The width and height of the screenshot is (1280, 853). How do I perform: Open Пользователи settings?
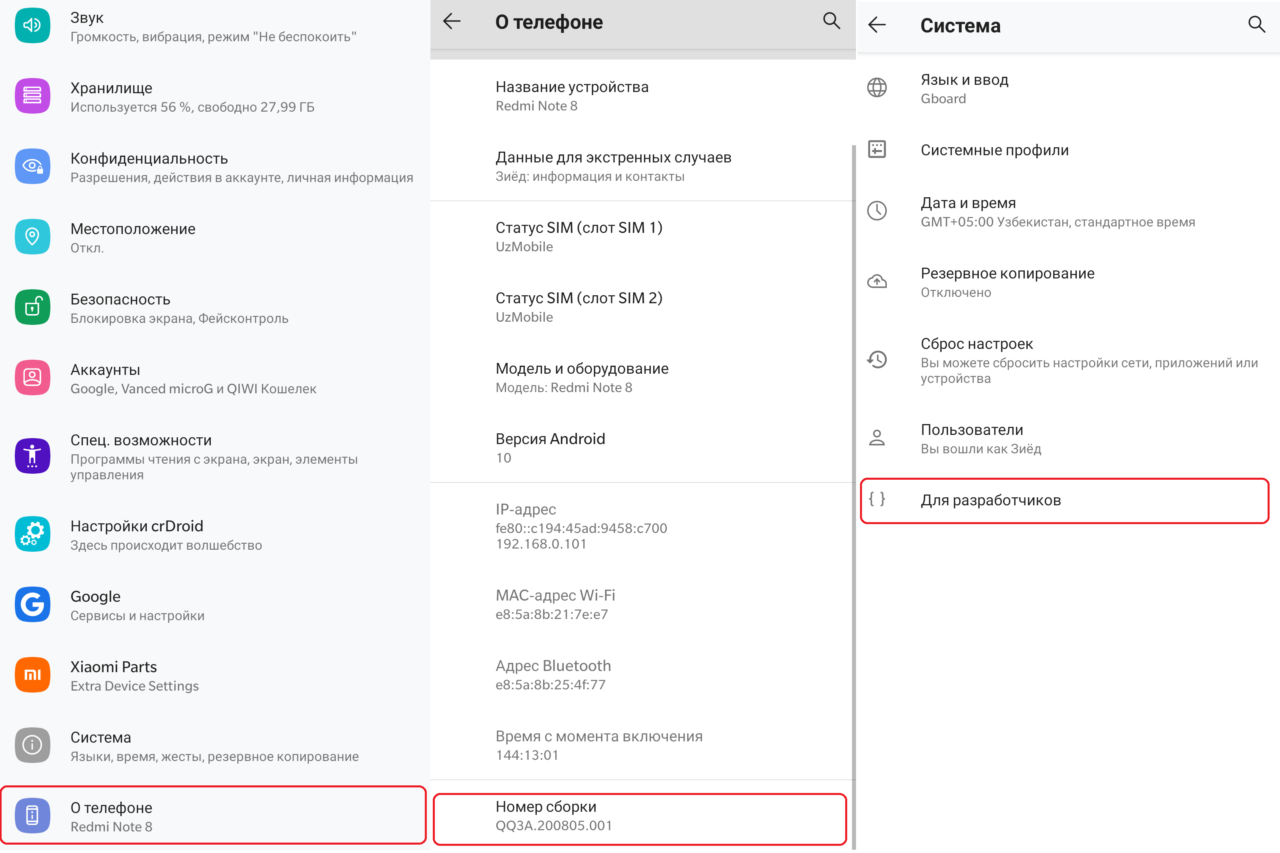coord(1068,438)
